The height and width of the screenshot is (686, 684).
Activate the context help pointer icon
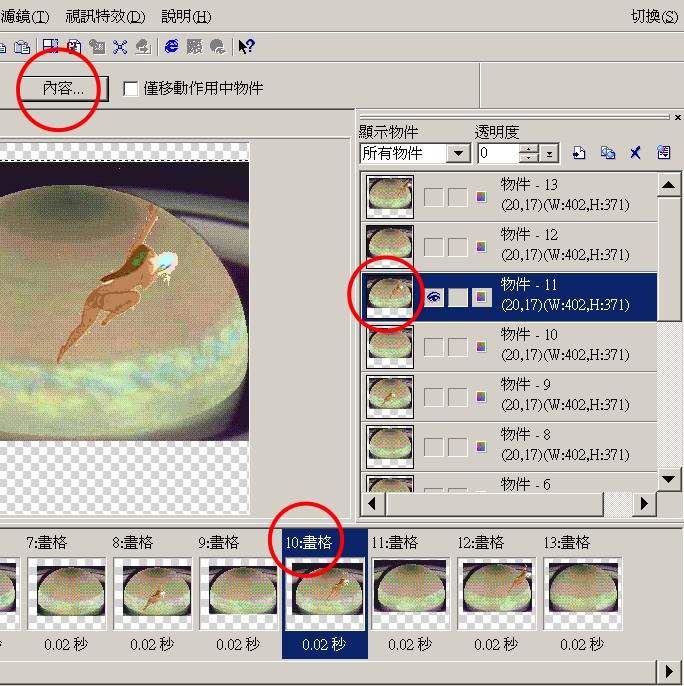click(246, 46)
